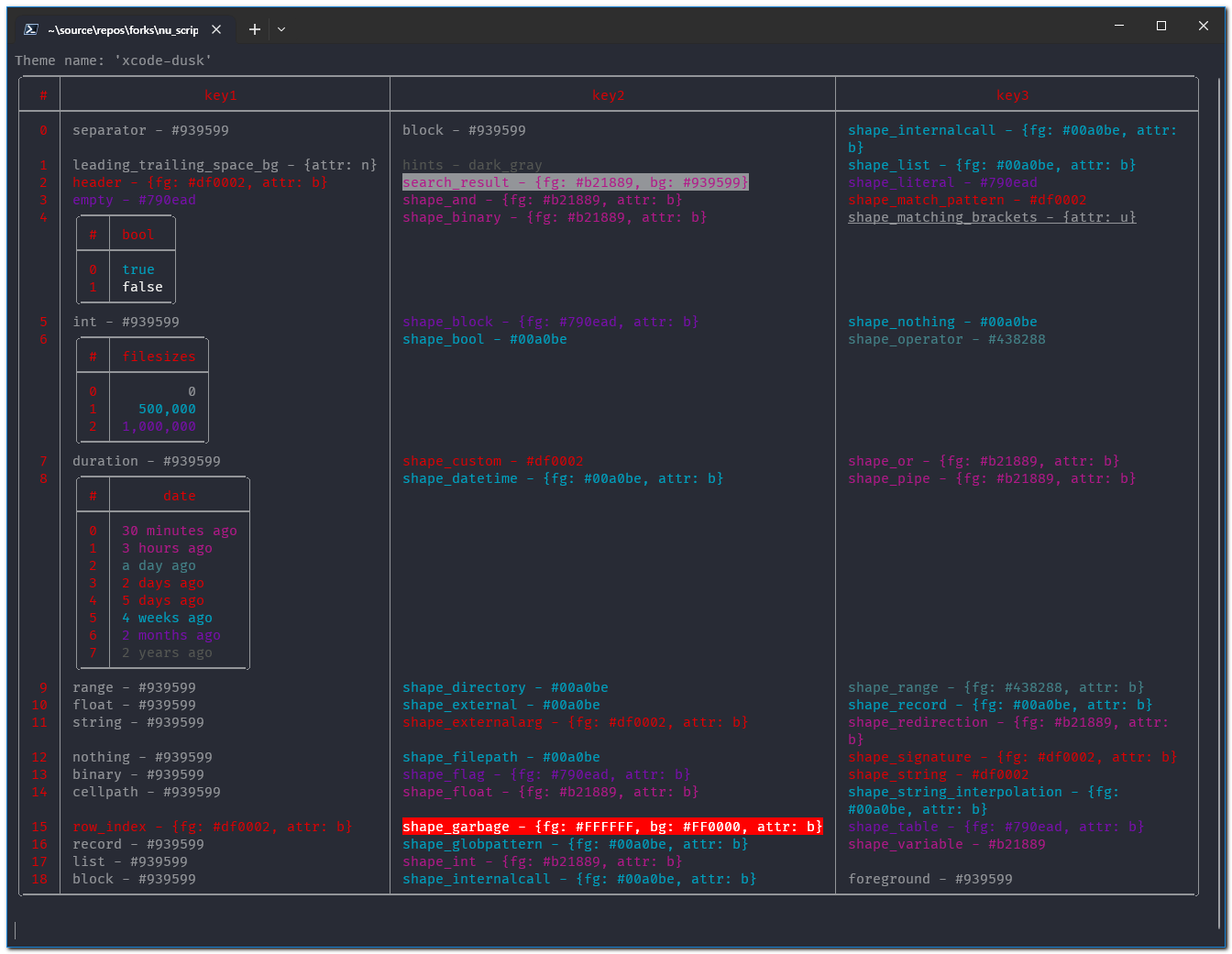This screenshot has height=954, width=1232.
Task: Click 'record - #939599' text
Action: tap(138, 844)
